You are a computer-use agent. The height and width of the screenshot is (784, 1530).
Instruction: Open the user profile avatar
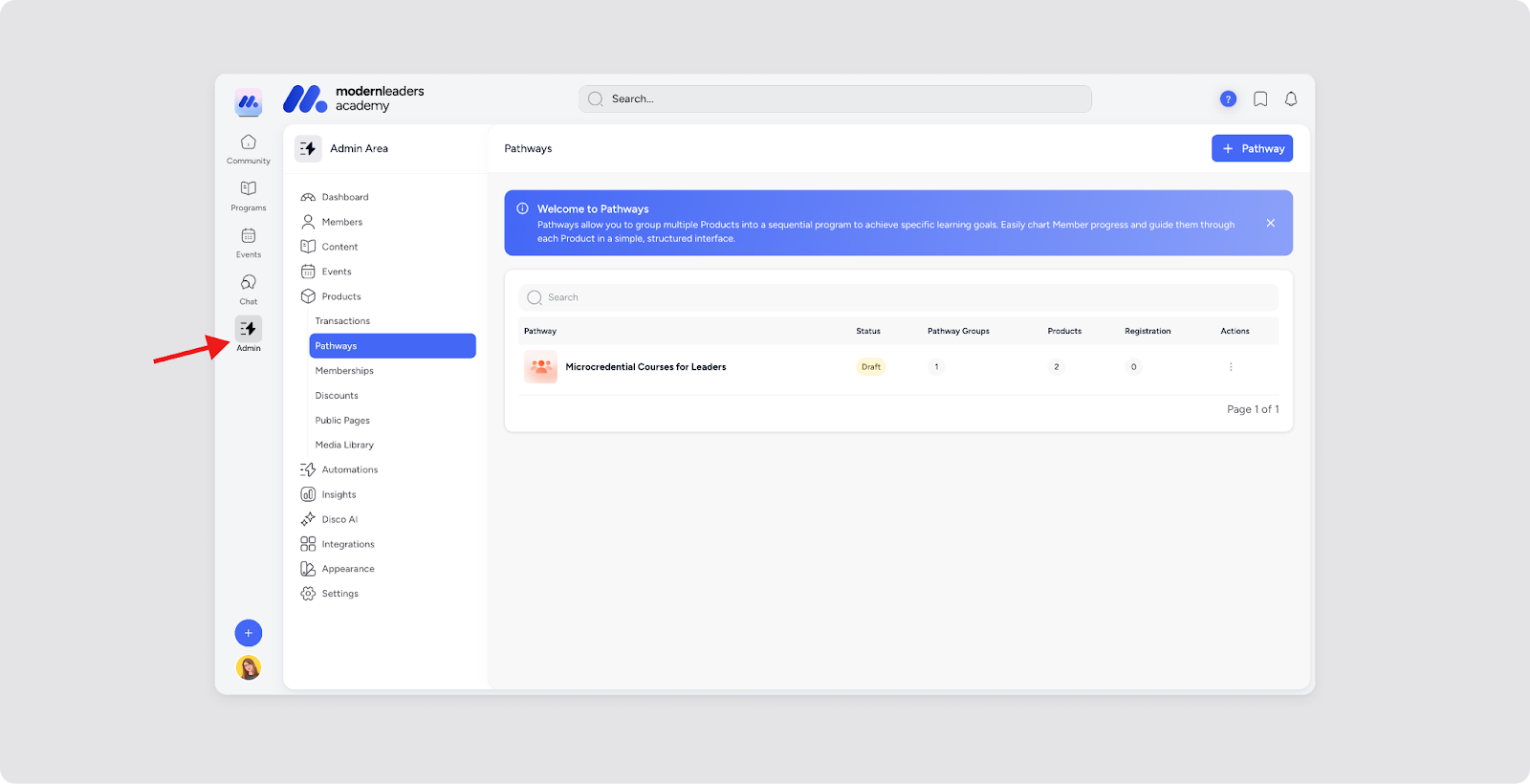tap(249, 667)
